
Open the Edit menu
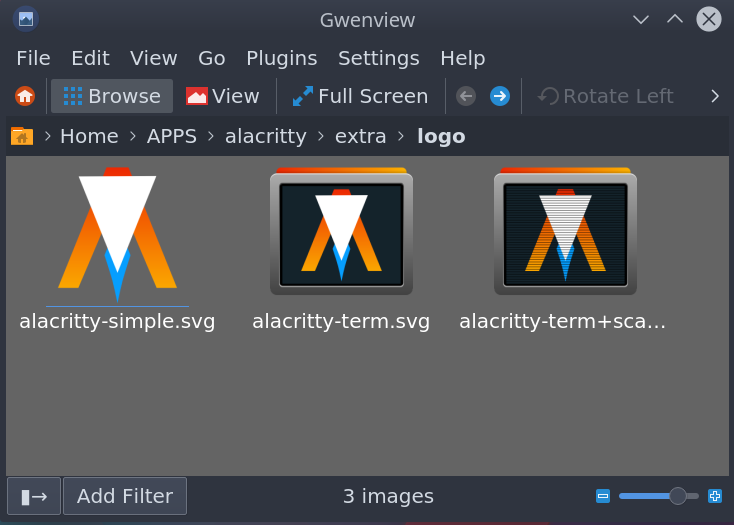click(90, 58)
